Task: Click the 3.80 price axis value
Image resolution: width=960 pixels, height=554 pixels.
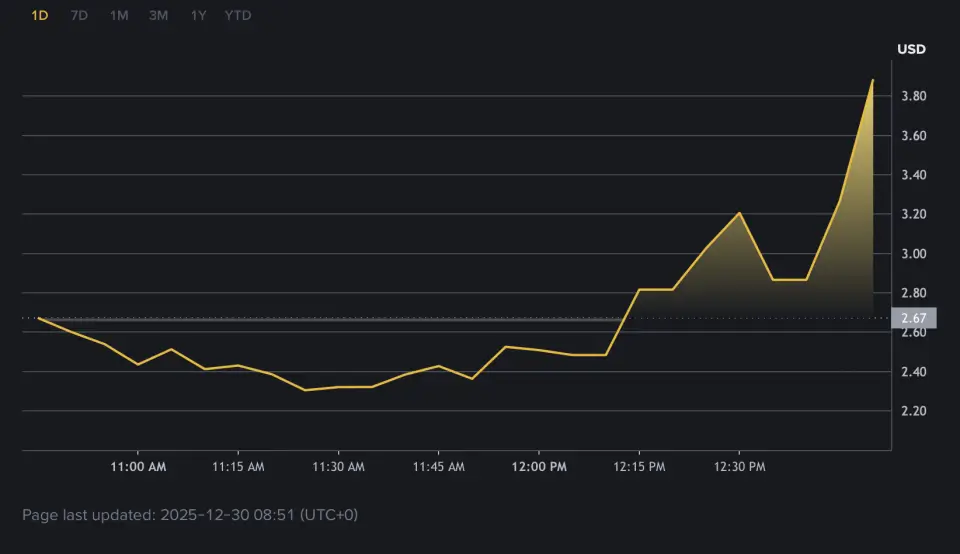Action: 913,96
